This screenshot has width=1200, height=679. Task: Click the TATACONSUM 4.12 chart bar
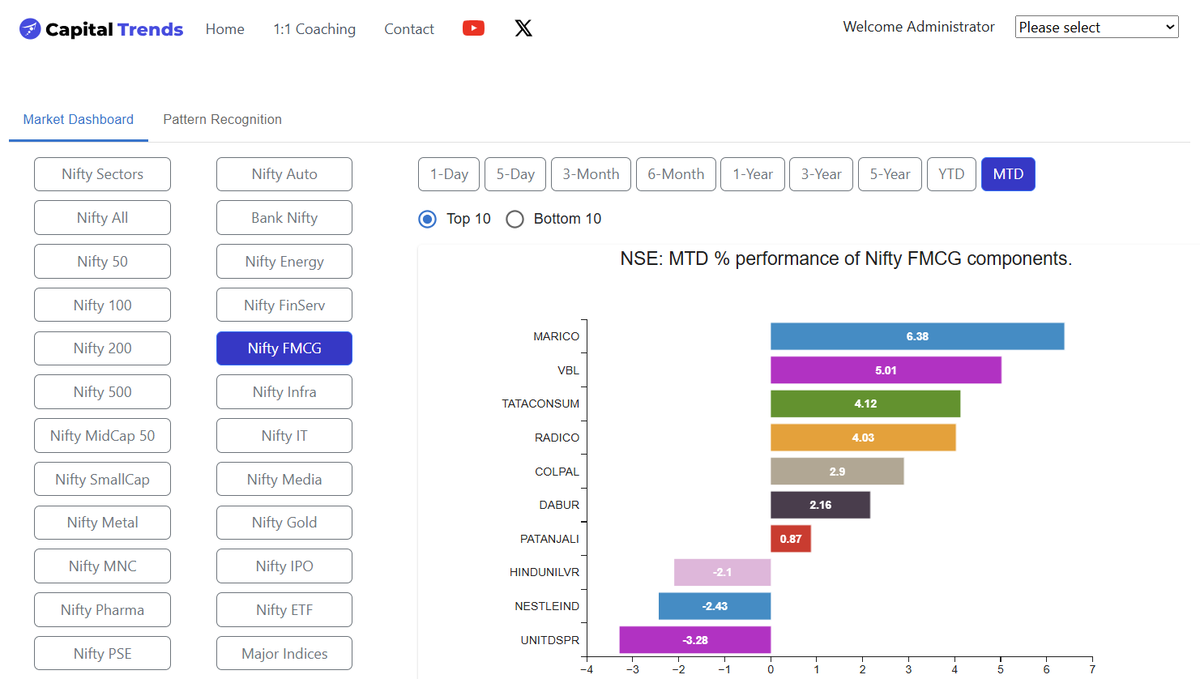865,404
